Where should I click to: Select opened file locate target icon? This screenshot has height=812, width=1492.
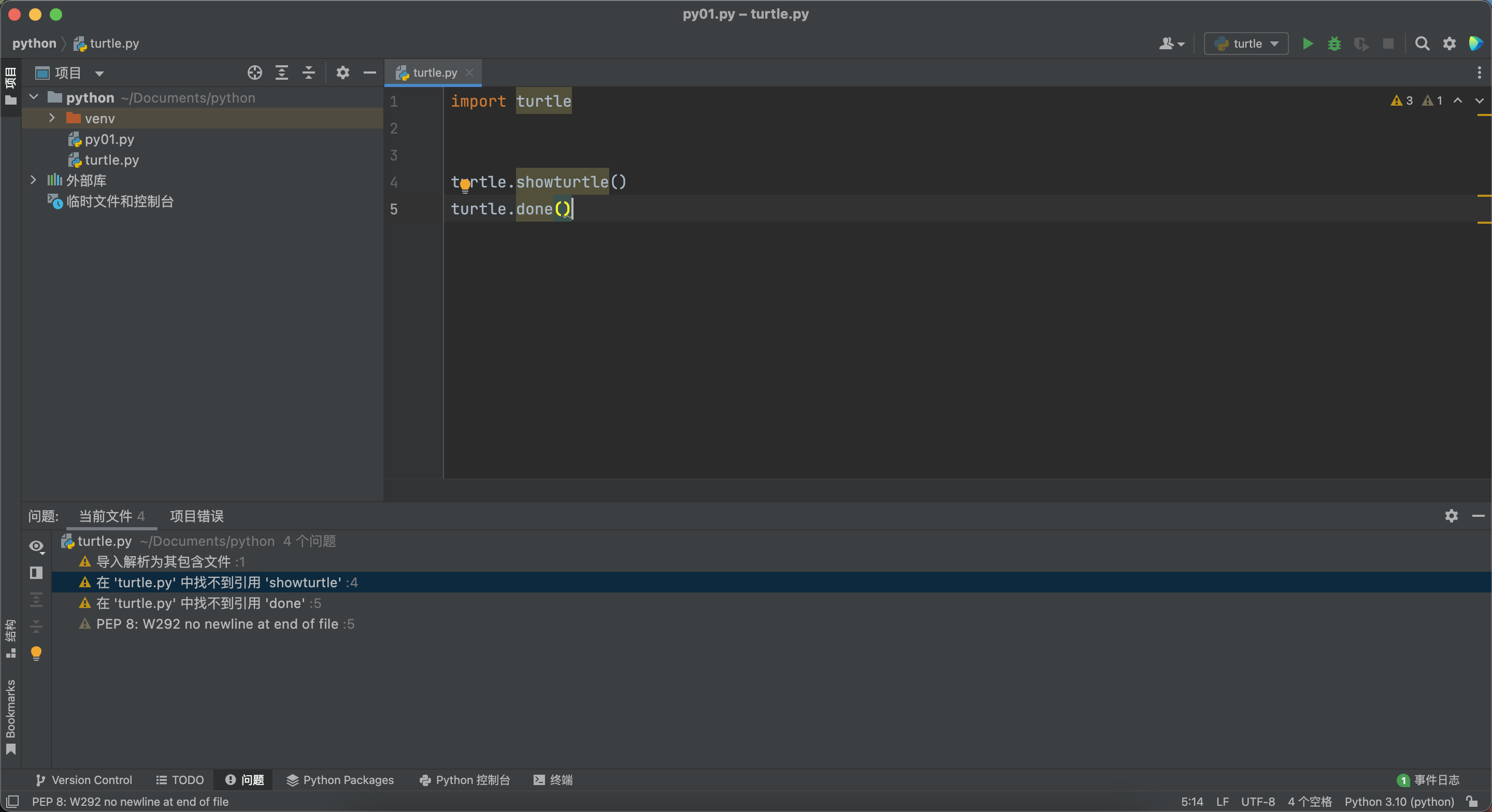255,72
